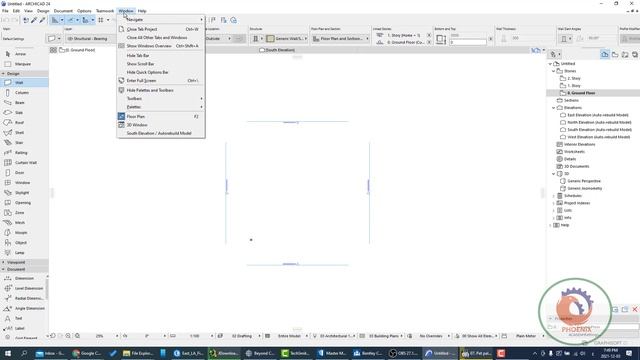The width and height of the screenshot is (640, 360).
Task: Select the Arrow tool
Action: 20,54
